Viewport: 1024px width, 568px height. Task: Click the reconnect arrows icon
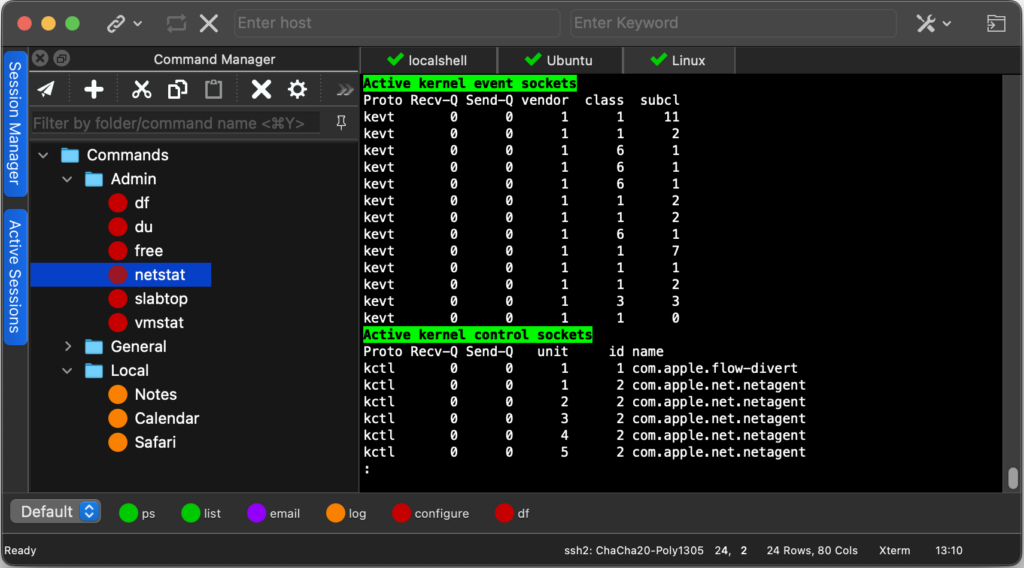[x=176, y=23]
